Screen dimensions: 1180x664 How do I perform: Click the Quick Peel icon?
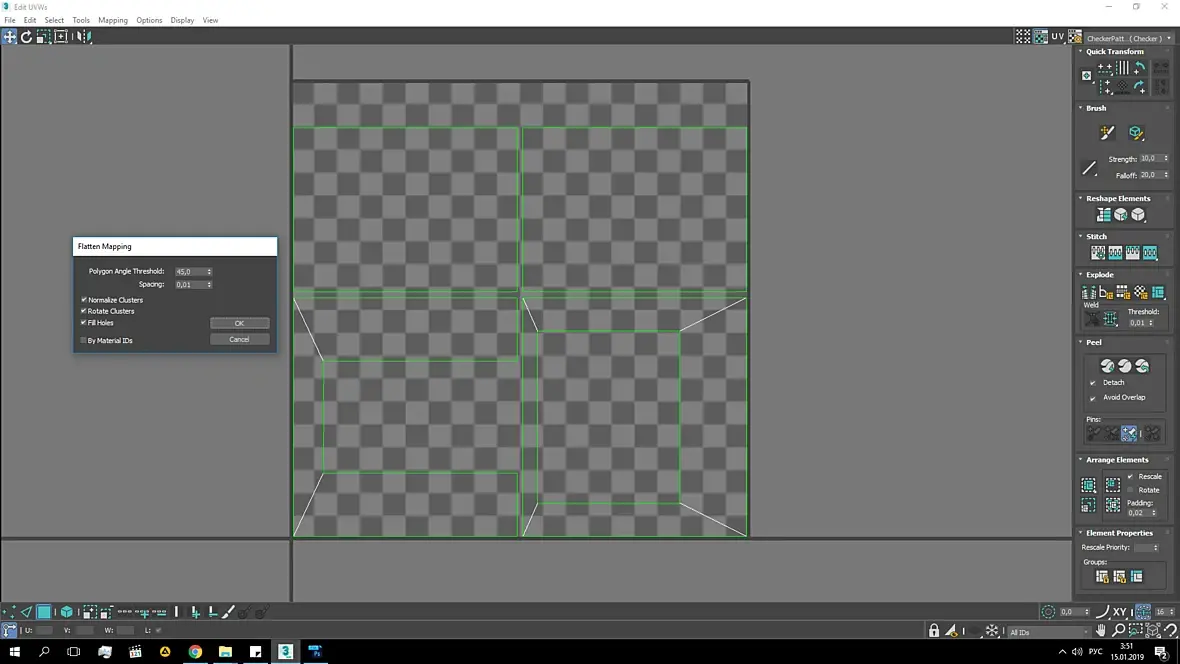(x=1107, y=366)
